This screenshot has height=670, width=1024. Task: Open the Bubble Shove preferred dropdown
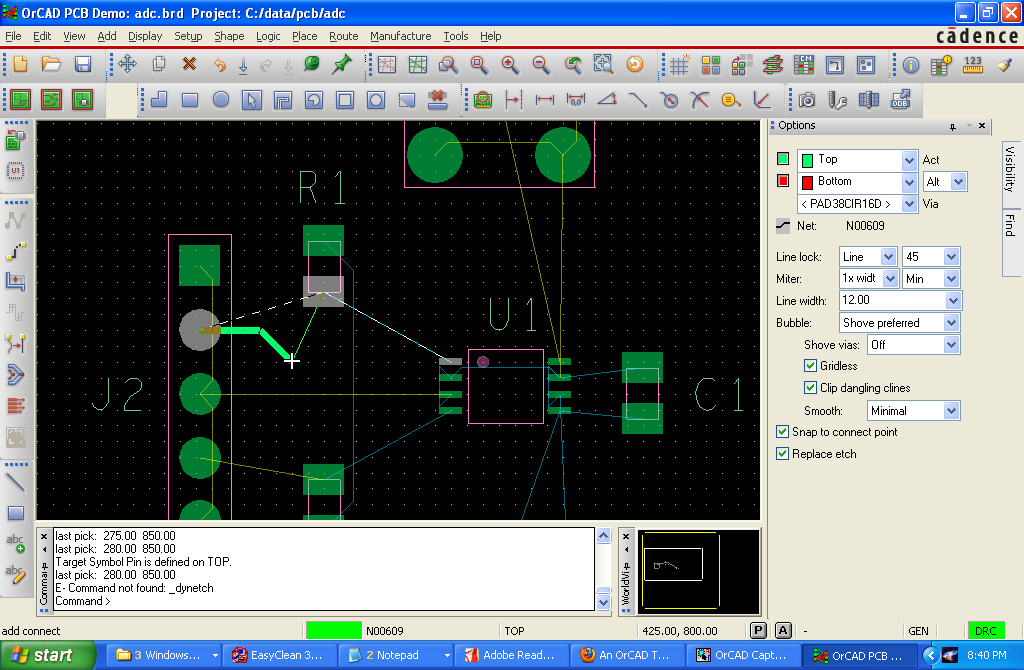click(951, 323)
